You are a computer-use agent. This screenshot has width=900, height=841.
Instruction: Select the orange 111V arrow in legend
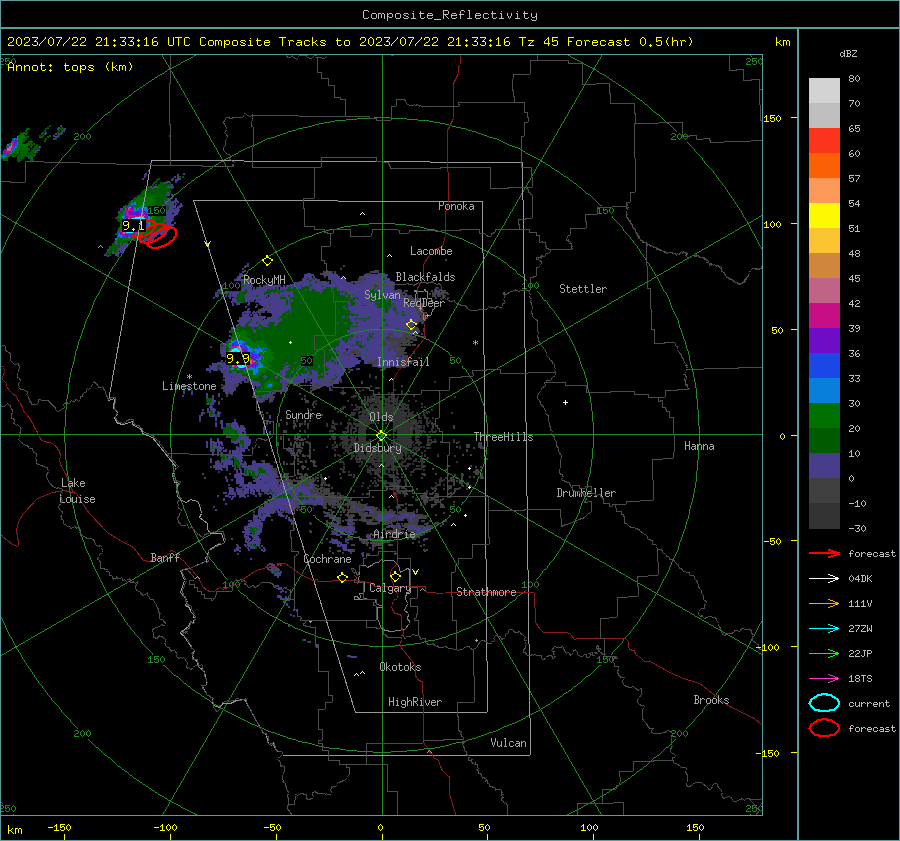point(824,603)
